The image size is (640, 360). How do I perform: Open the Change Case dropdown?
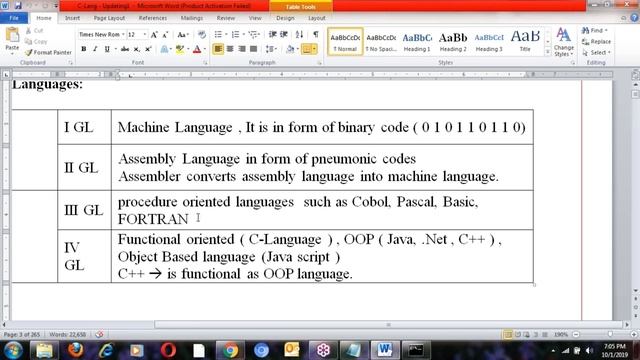point(183,35)
